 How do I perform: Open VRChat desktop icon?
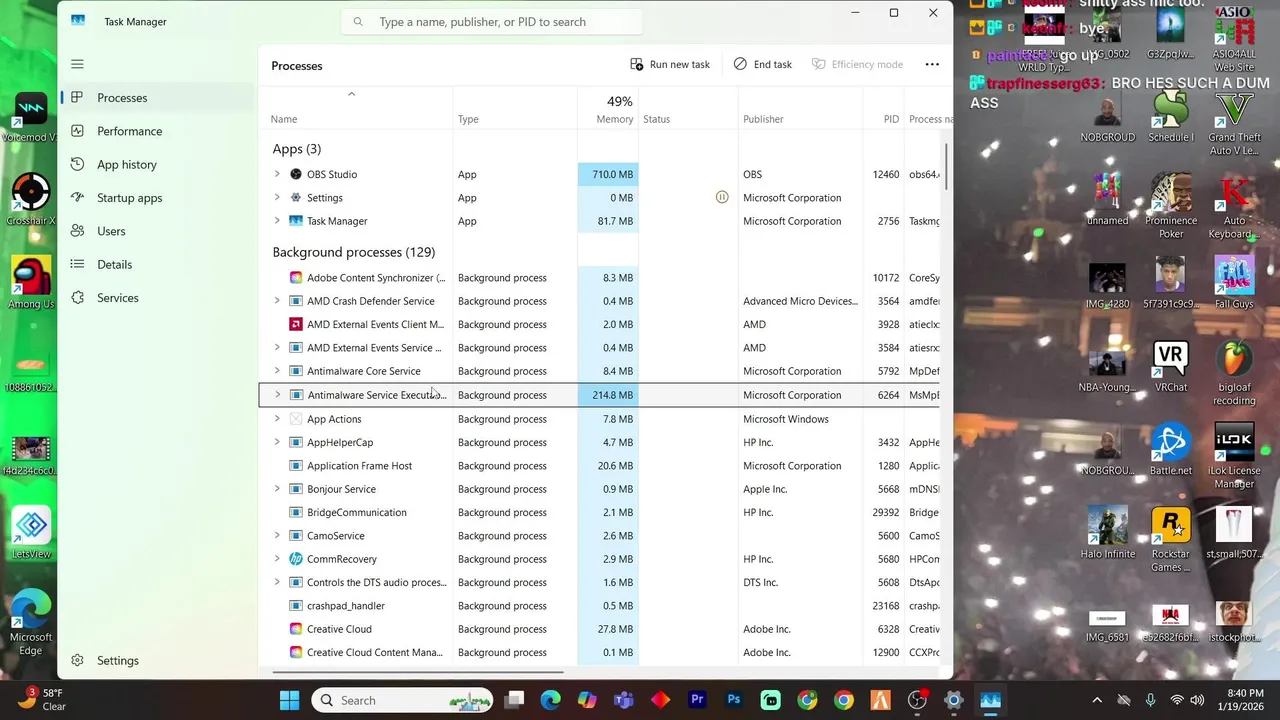[x=1171, y=366]
